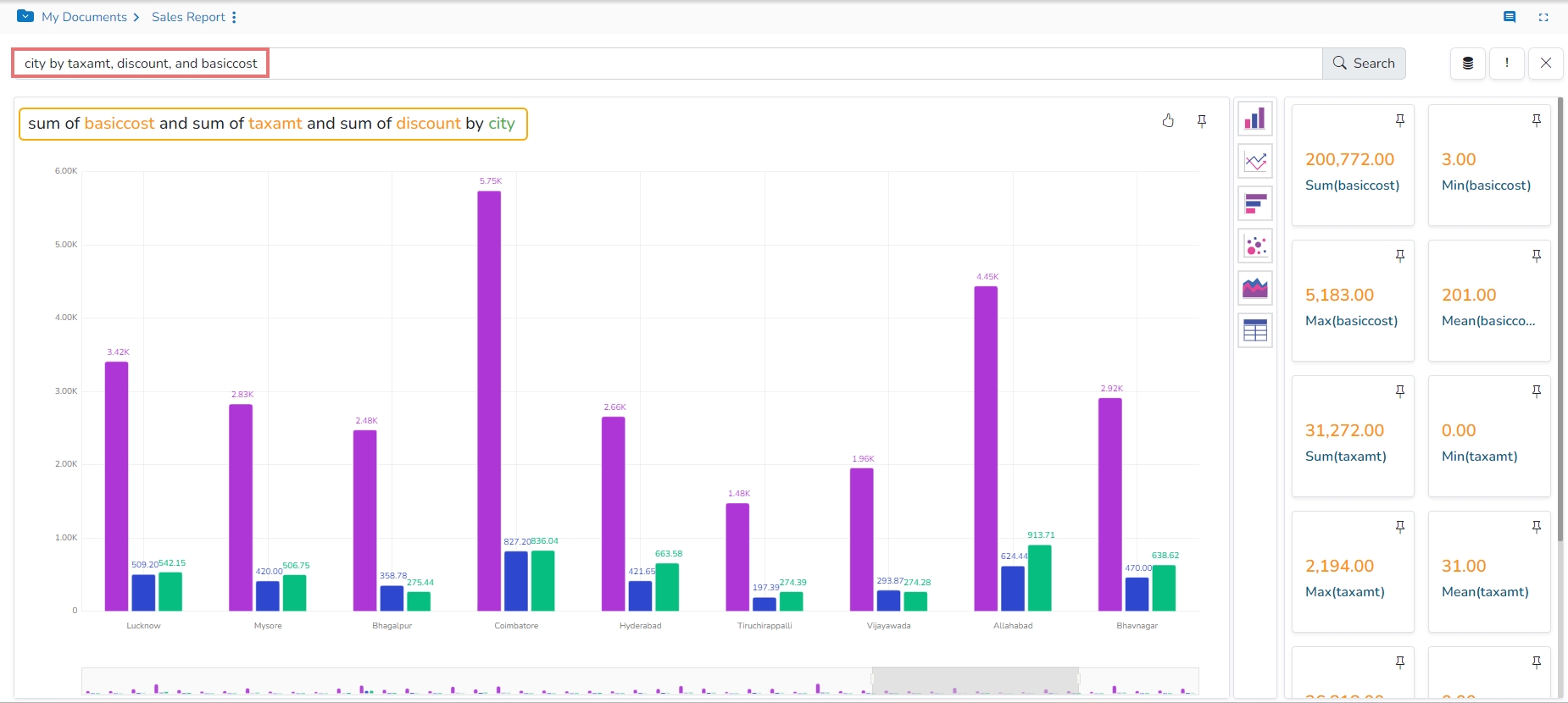This screenshot has width=1568, height=703.
Task: Click the Search button
Action: pyautogui.click(x=1364, y=64)
